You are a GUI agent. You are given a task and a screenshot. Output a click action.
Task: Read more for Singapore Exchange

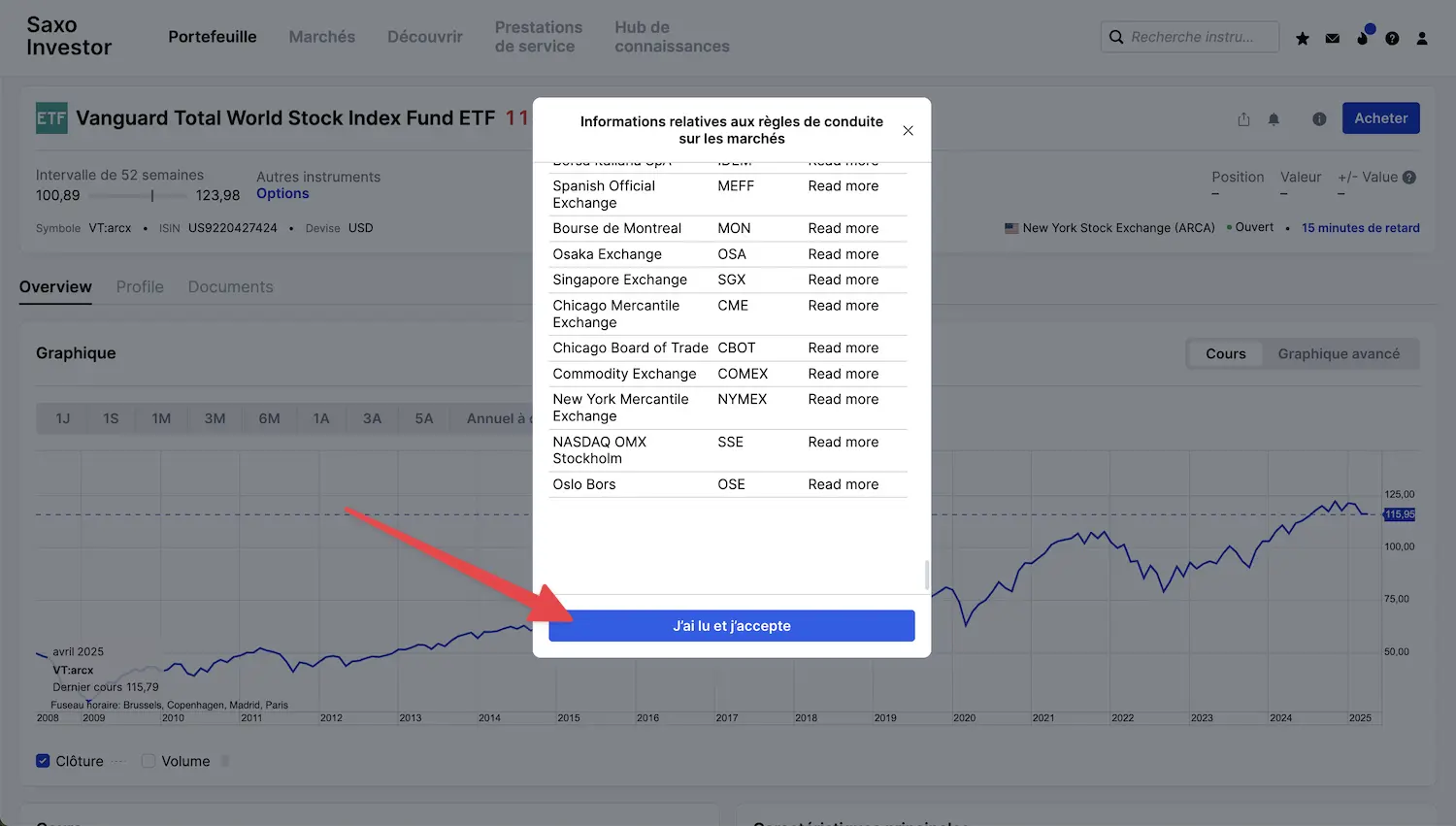coord(843,280)
